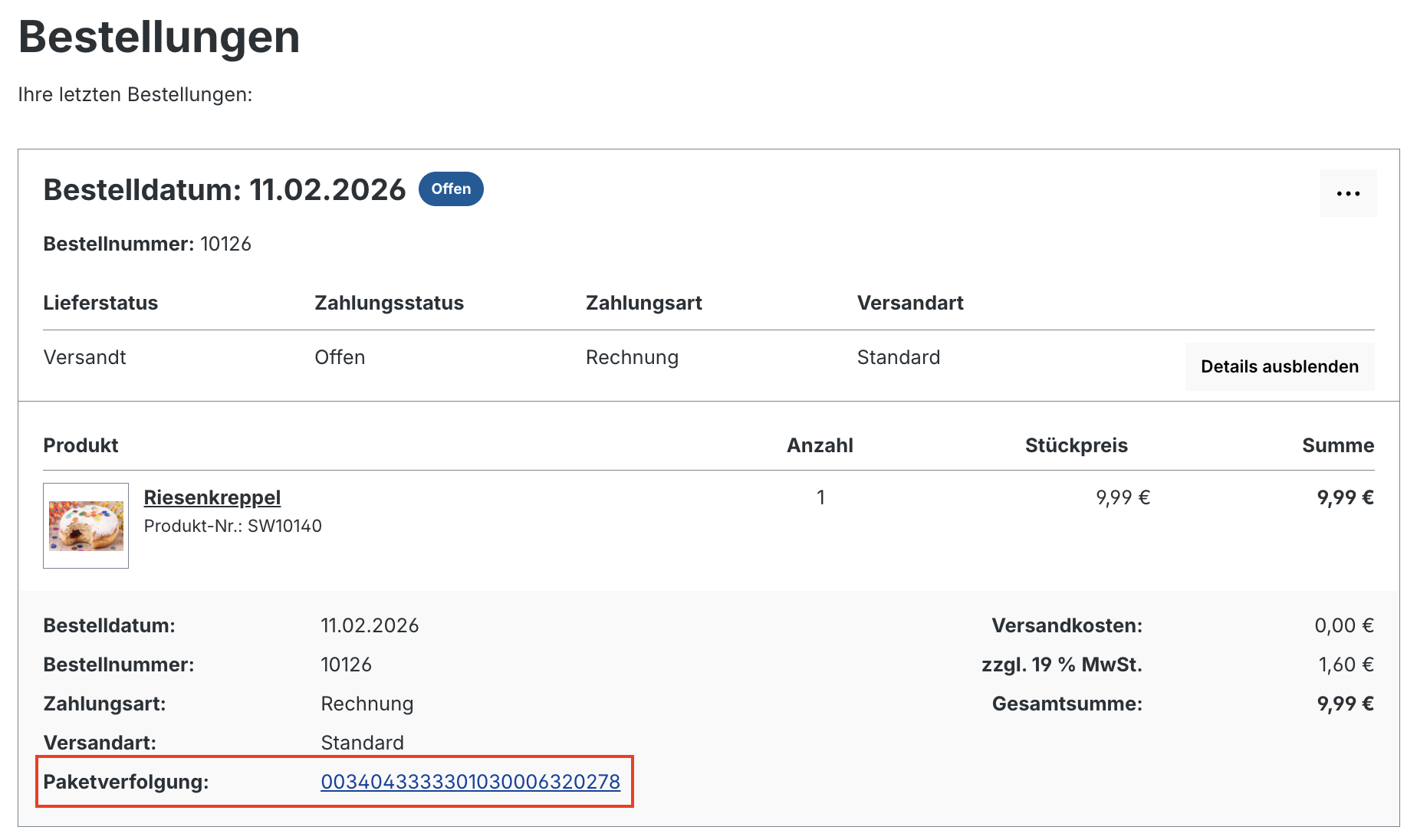Click the blue Offen status badge

tap(451, 189)
